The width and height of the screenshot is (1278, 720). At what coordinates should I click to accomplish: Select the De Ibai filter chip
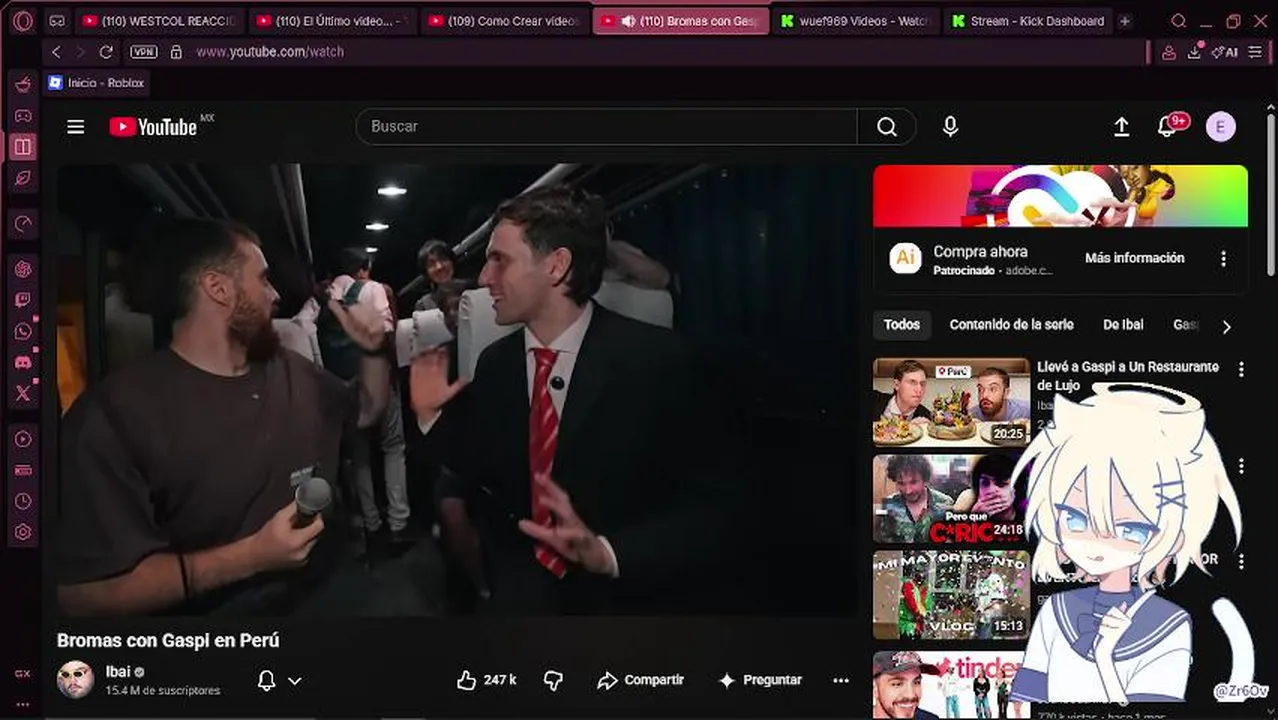point(1123,325)
